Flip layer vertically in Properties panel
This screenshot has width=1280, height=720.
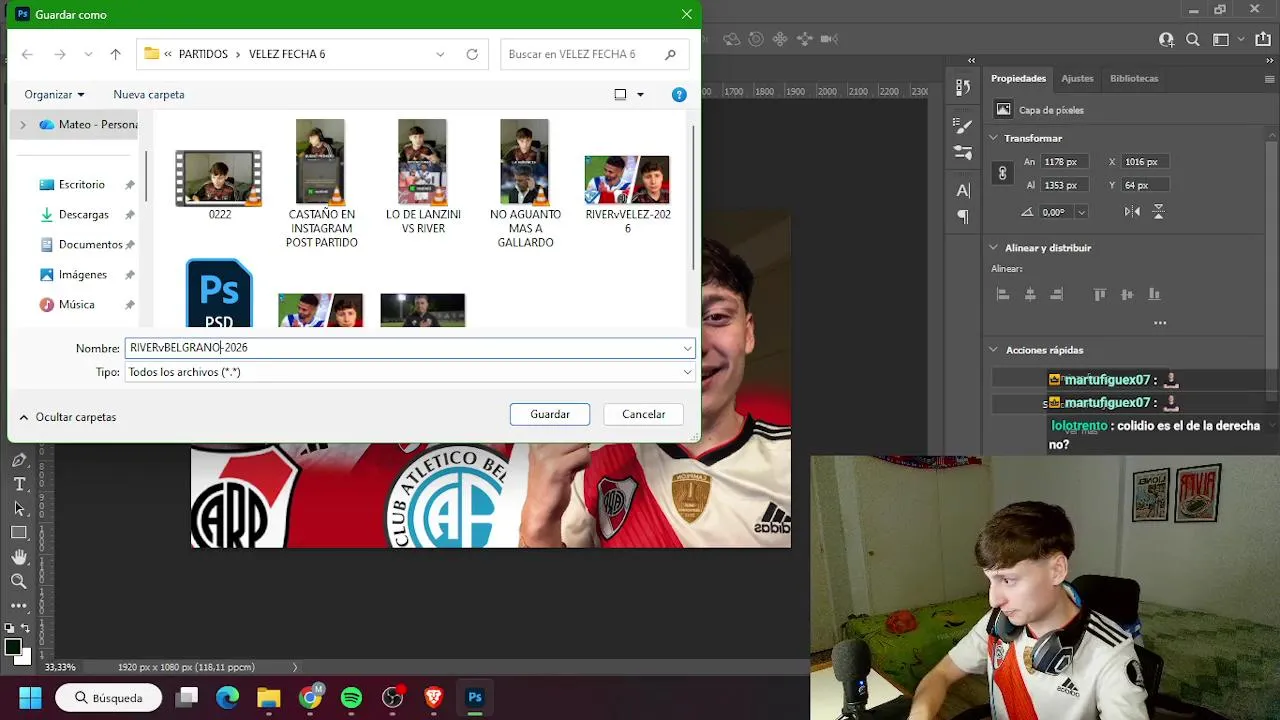point(1159,212)
